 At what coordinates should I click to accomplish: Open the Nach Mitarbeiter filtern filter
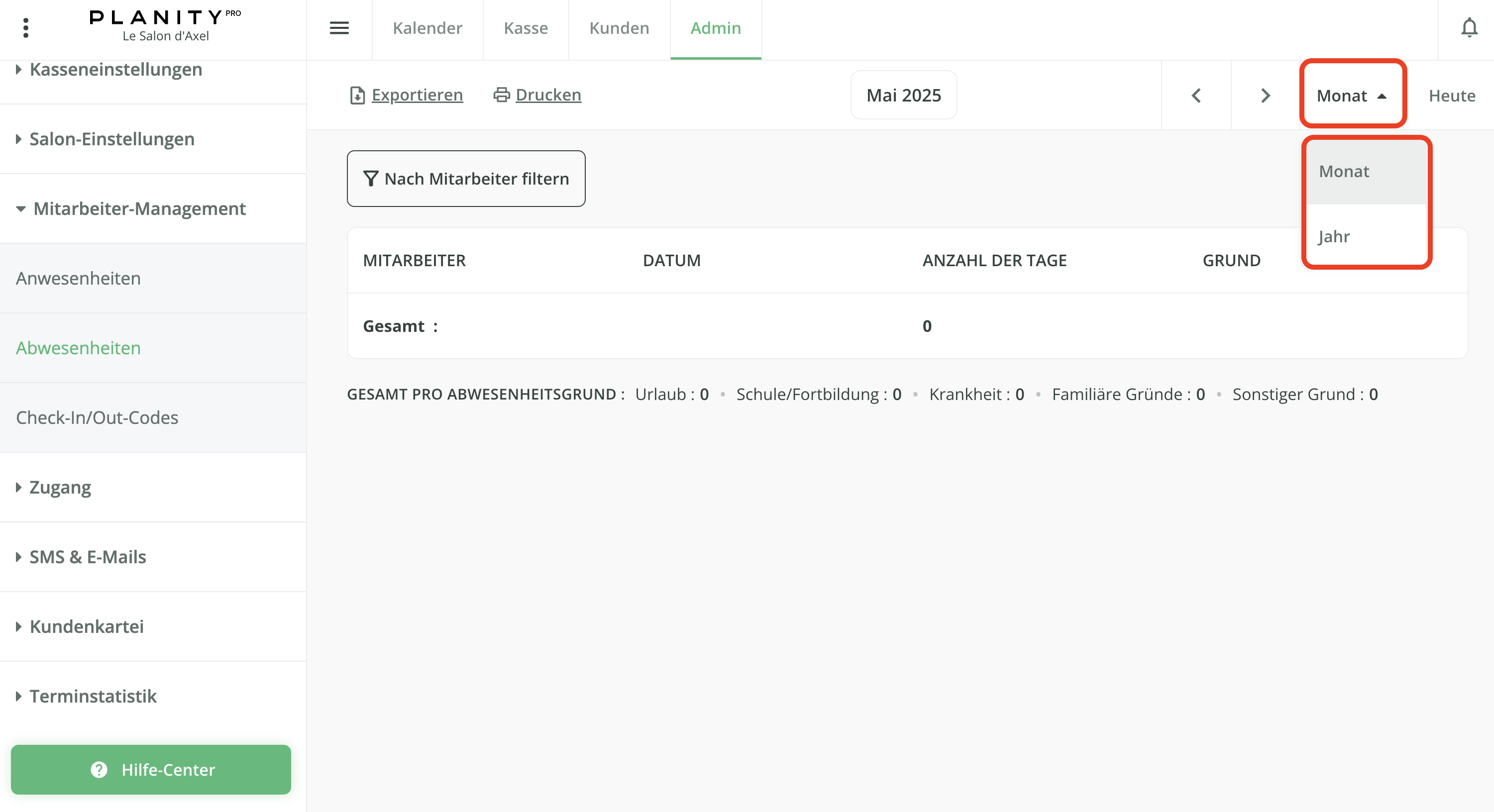tap(466, 178)
